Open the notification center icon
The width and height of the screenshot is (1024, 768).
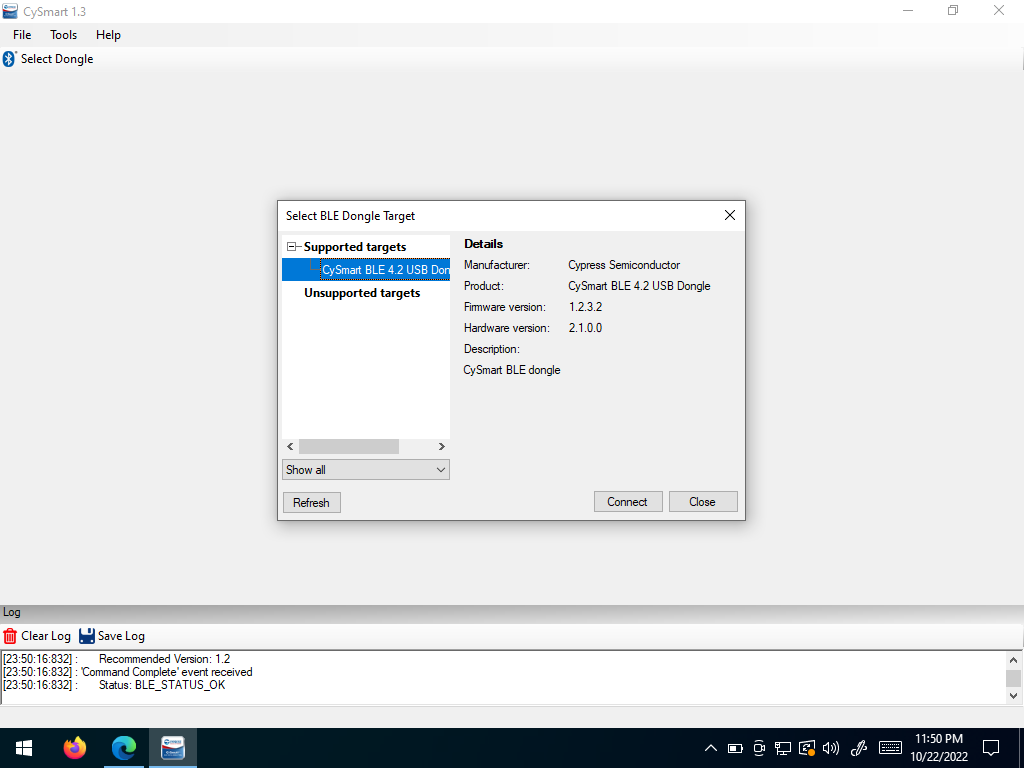click(x=991, y=748)
